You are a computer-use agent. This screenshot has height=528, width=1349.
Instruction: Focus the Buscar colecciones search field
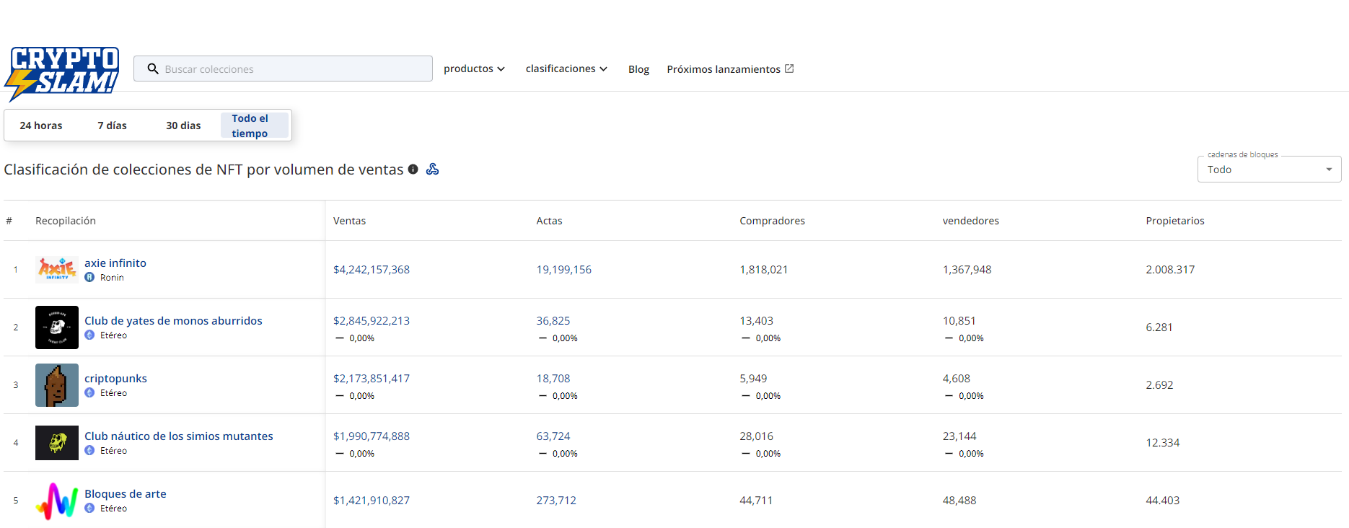(283, 69)
